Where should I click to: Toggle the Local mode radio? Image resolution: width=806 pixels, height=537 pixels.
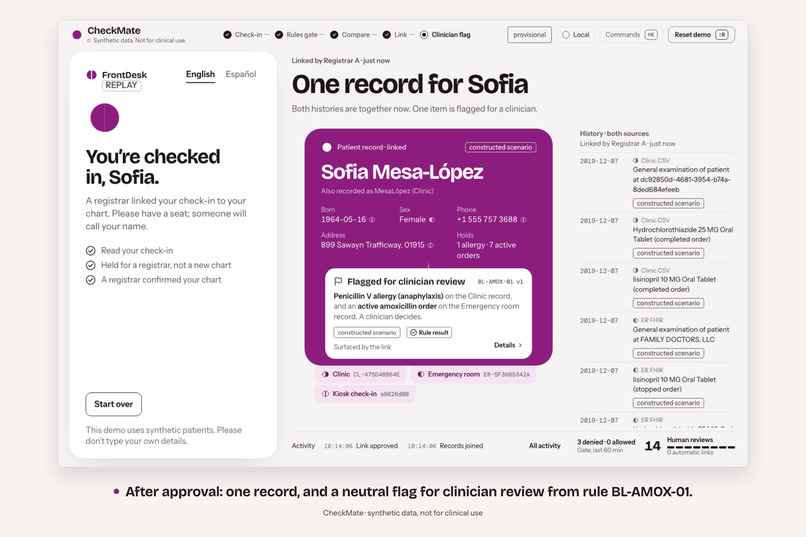click(566, 34)
